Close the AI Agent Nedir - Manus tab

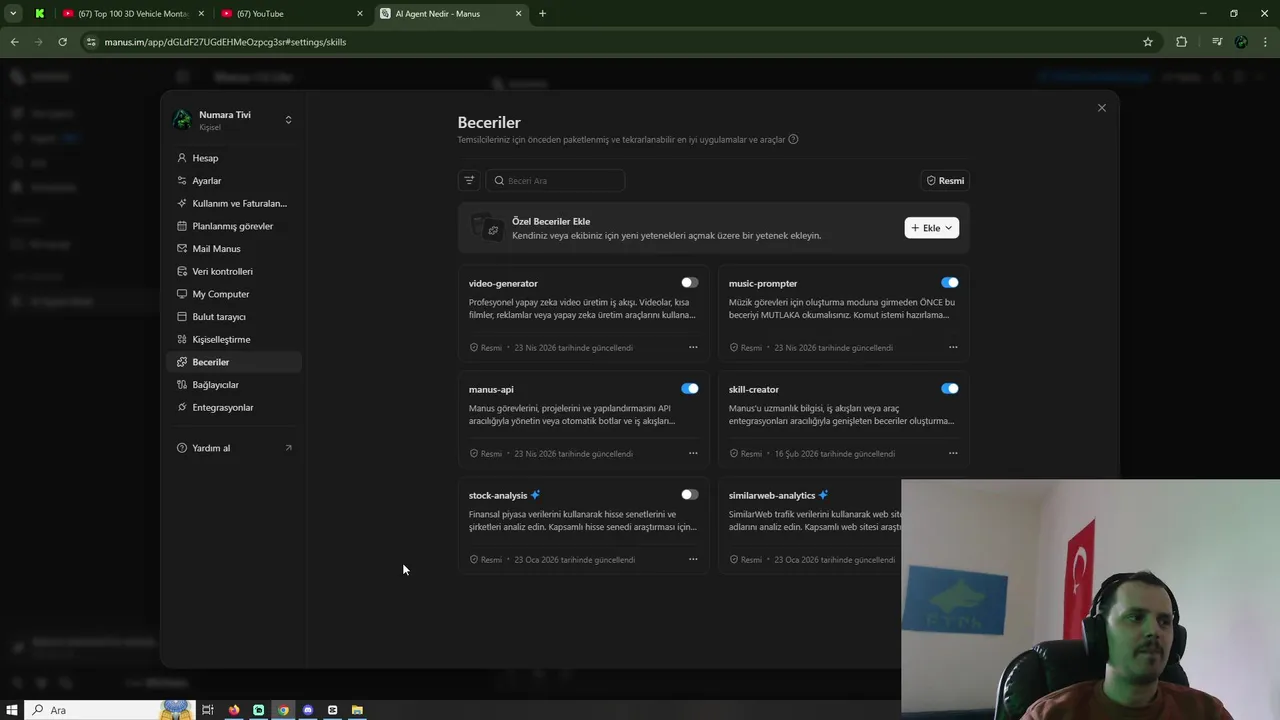[x=518, y=14]
